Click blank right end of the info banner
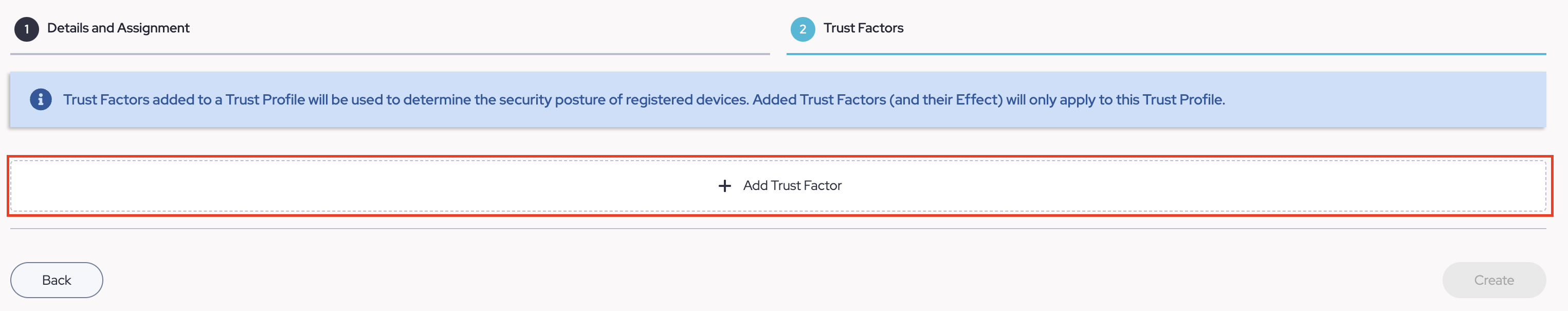Image resolution: width=1568 pixels, height=311 pixels. point(1400,99)
